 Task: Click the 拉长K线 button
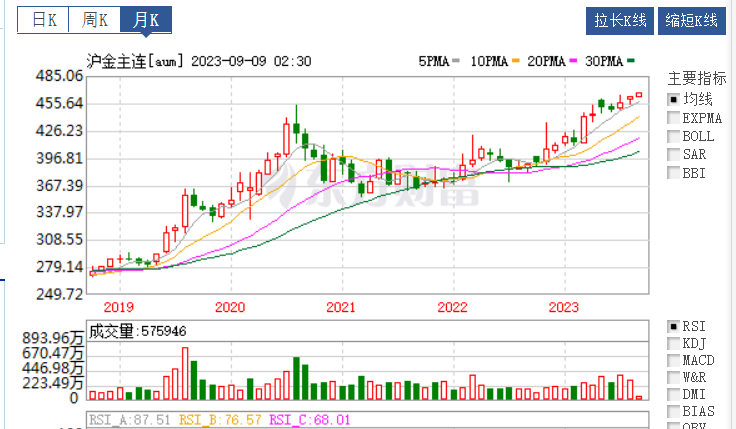pyautogui.click(x=621, y=21)
